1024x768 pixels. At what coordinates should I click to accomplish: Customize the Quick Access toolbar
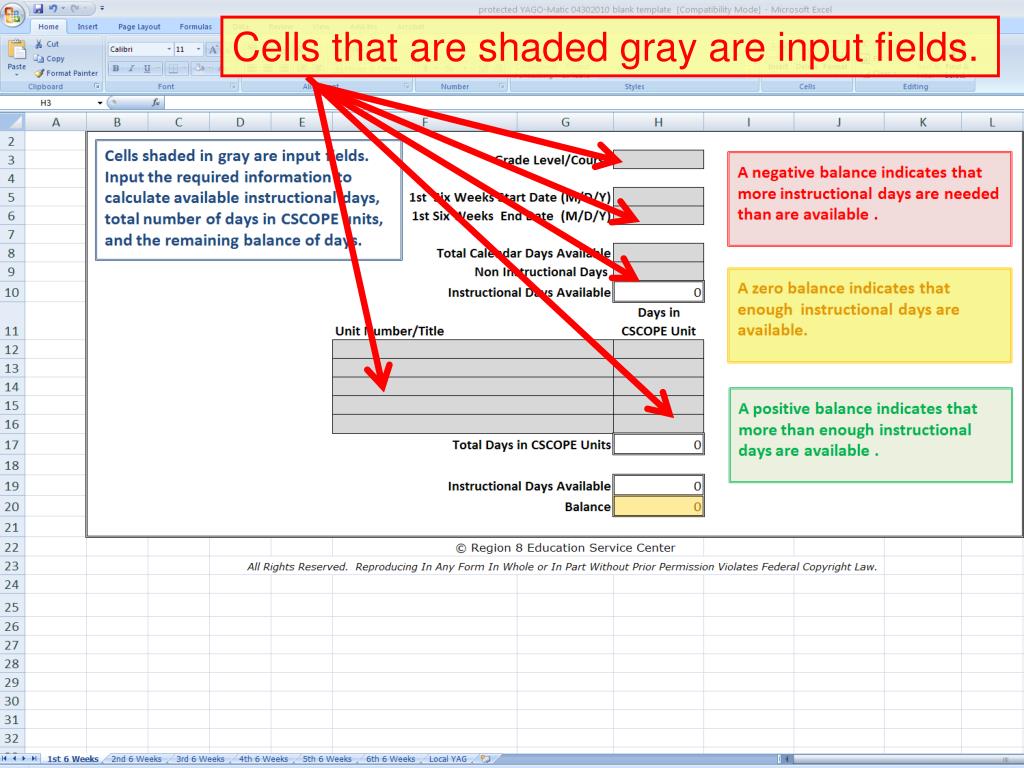[103, 9]
